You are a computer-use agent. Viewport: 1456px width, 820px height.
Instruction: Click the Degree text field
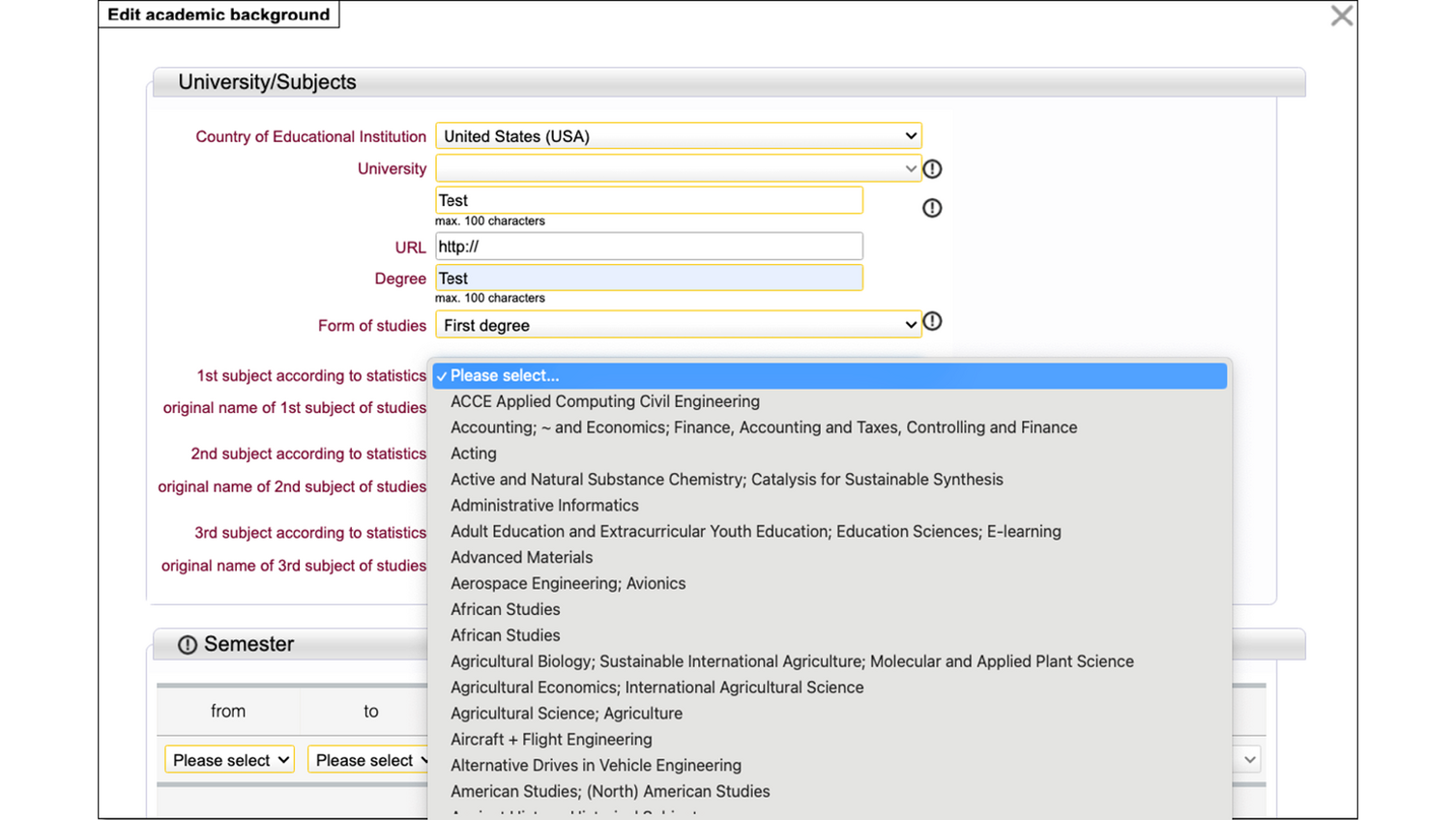649,278
